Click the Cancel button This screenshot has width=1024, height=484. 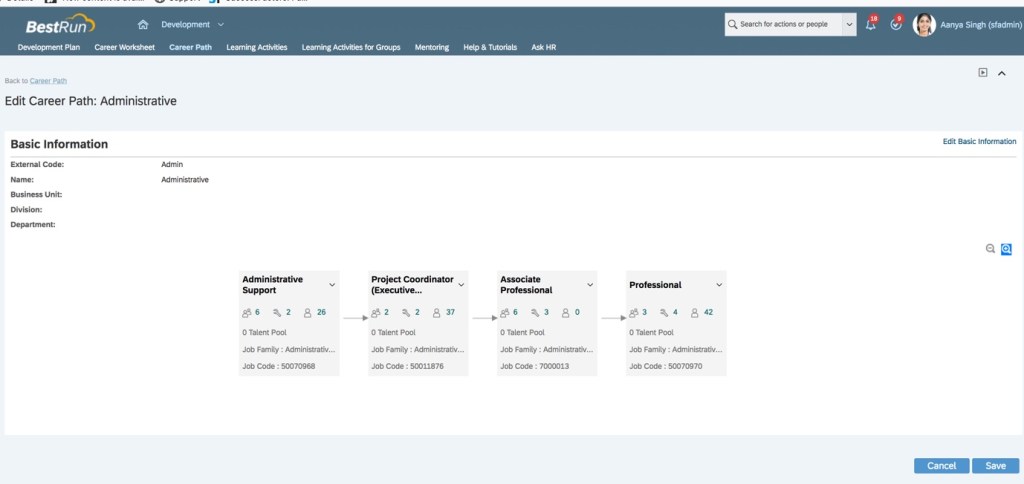pyautogui.click(x=941, y=466)
